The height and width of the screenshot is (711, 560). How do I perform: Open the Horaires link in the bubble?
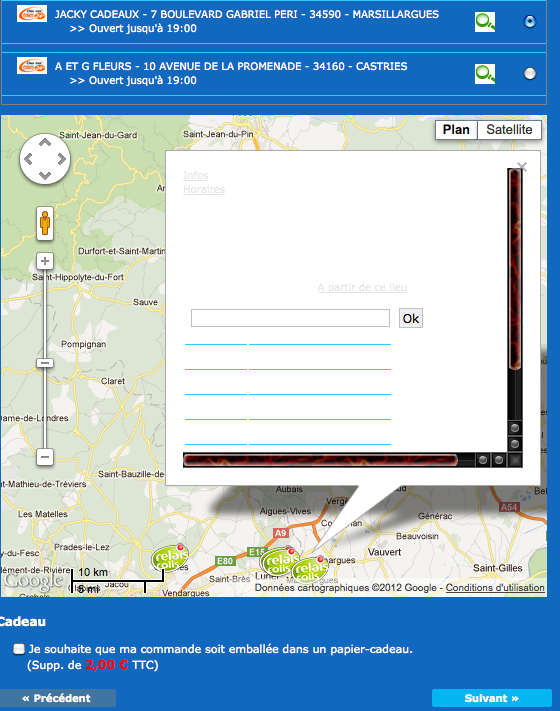pyautogui.click(x=204, y=190)
